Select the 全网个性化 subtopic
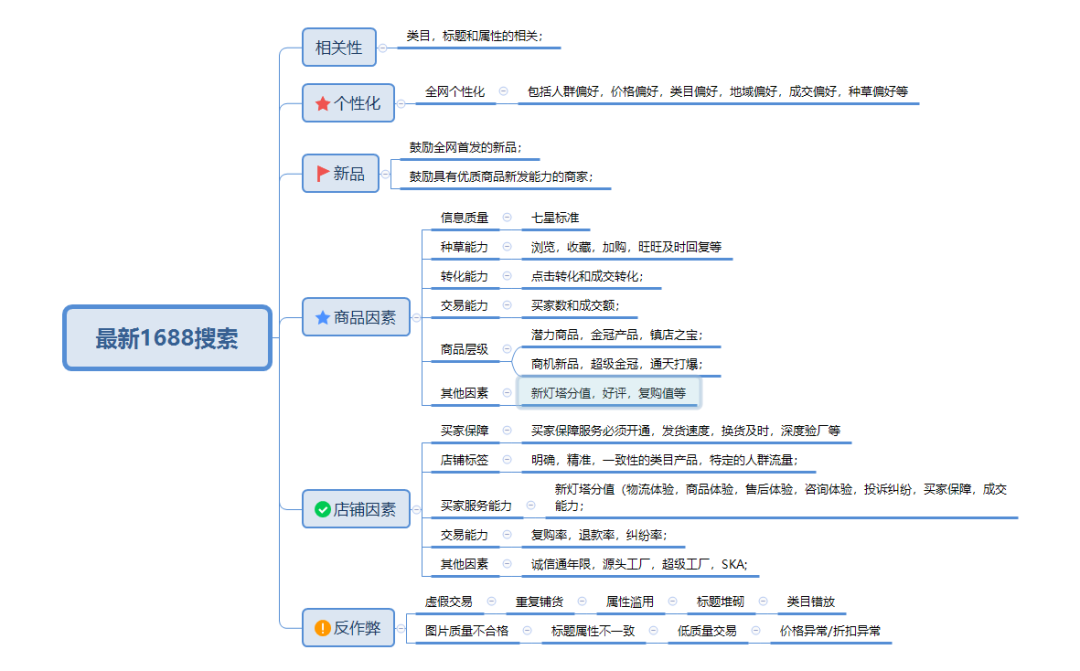The image size is (1080, 671). [x=455, y=92]
